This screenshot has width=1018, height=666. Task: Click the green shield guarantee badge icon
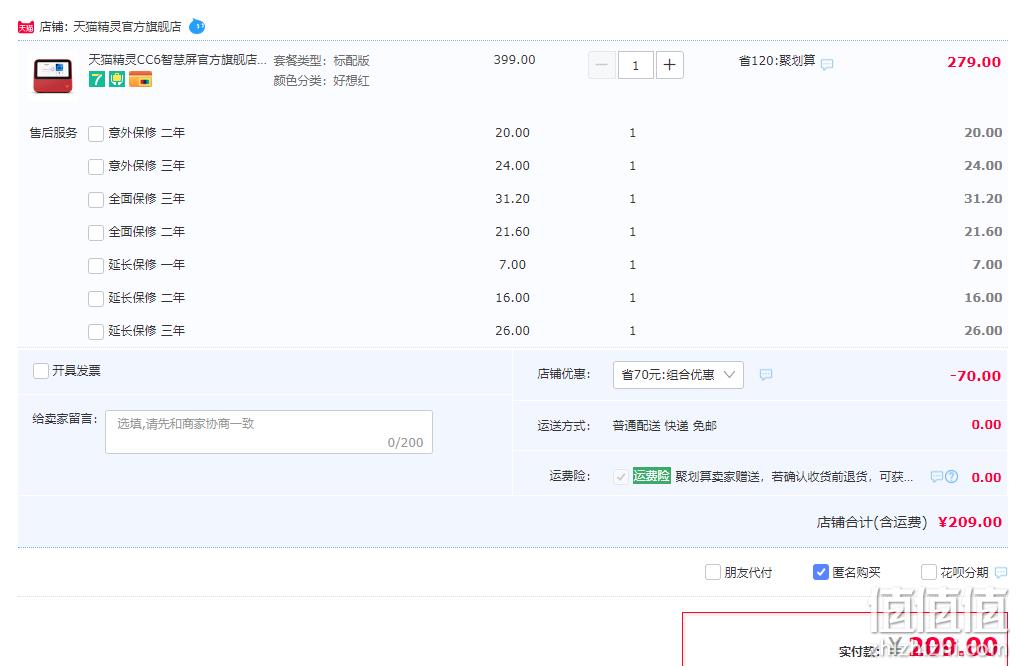(117, 79)
